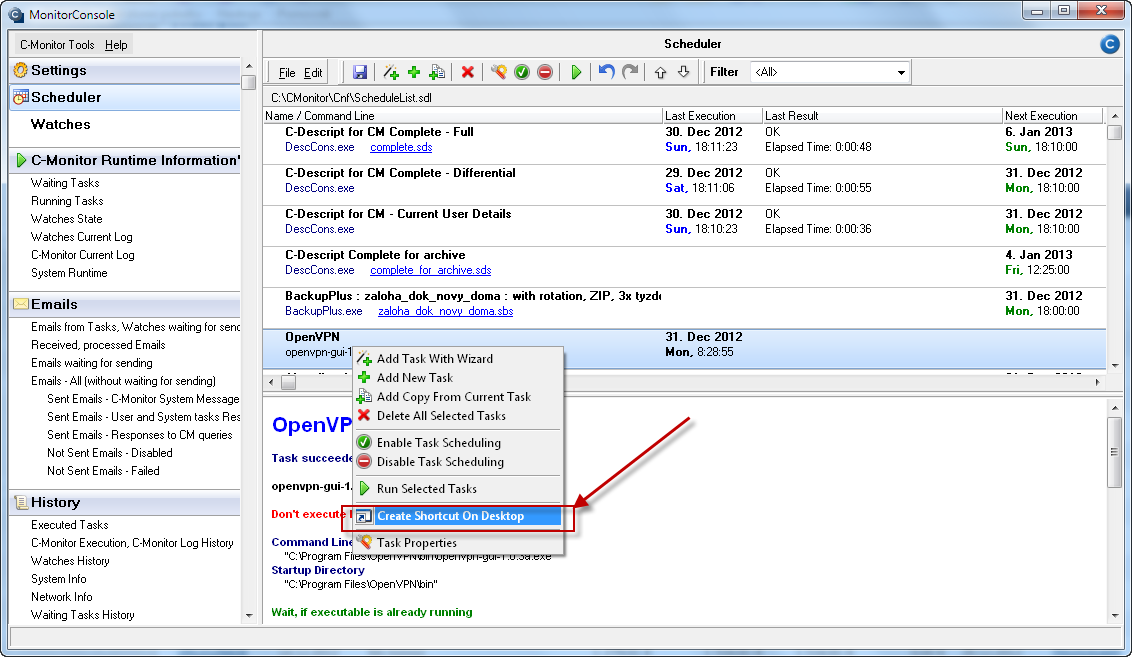This screenshot has height=657, width=1132.
Task: Click the blue C logo icon near Scheduler title
Action: (1110, 45)
